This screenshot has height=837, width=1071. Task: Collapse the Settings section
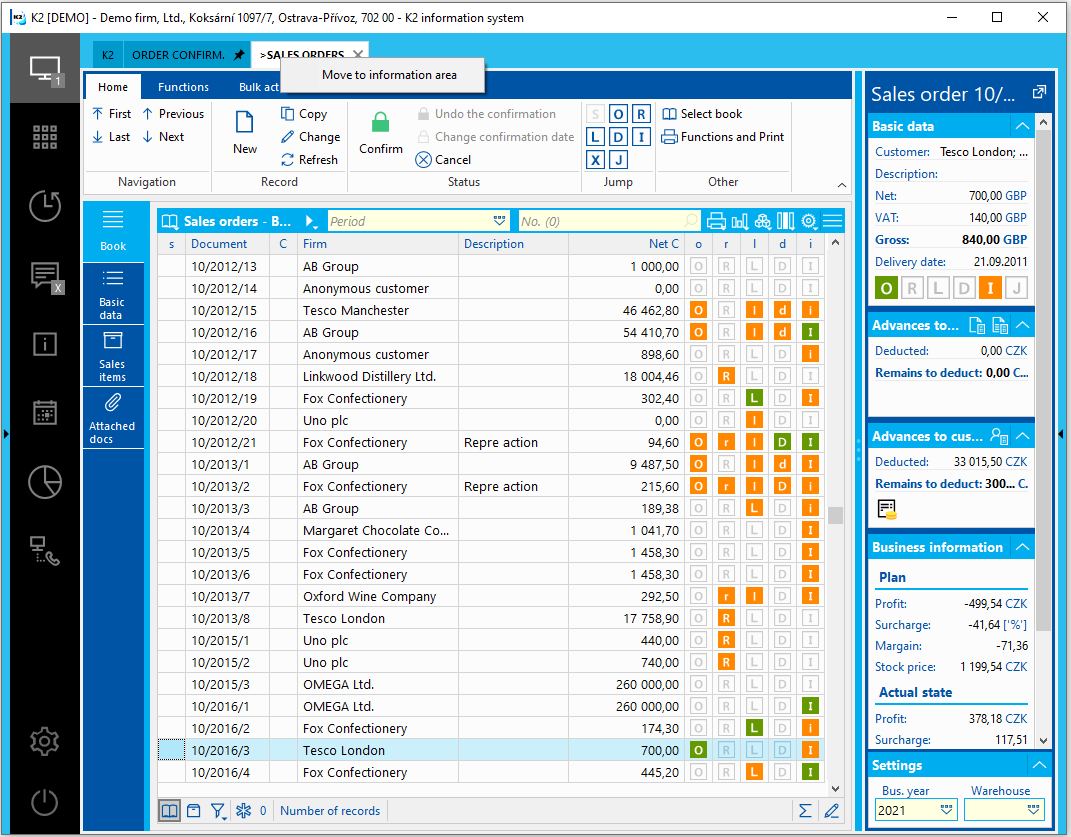tap(1039, 765)
